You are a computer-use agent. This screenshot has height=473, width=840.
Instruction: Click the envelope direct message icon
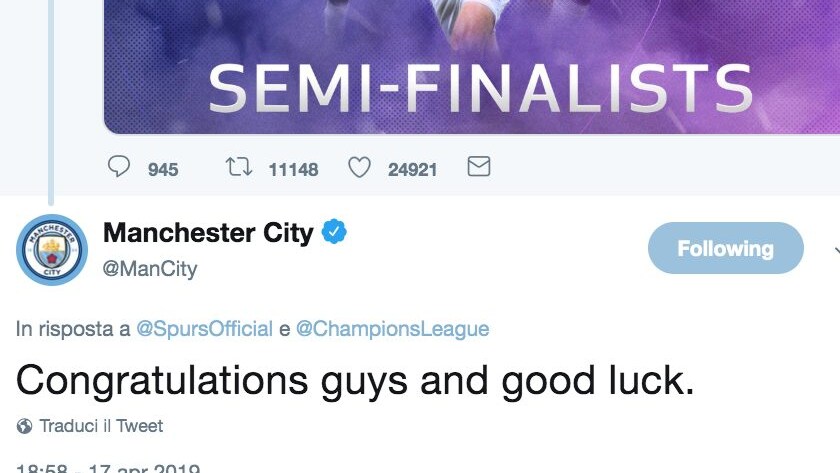click(x=478, y=166)
